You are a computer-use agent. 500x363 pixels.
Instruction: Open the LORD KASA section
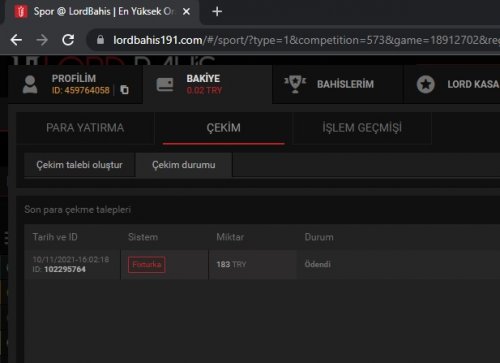point(452,84)
